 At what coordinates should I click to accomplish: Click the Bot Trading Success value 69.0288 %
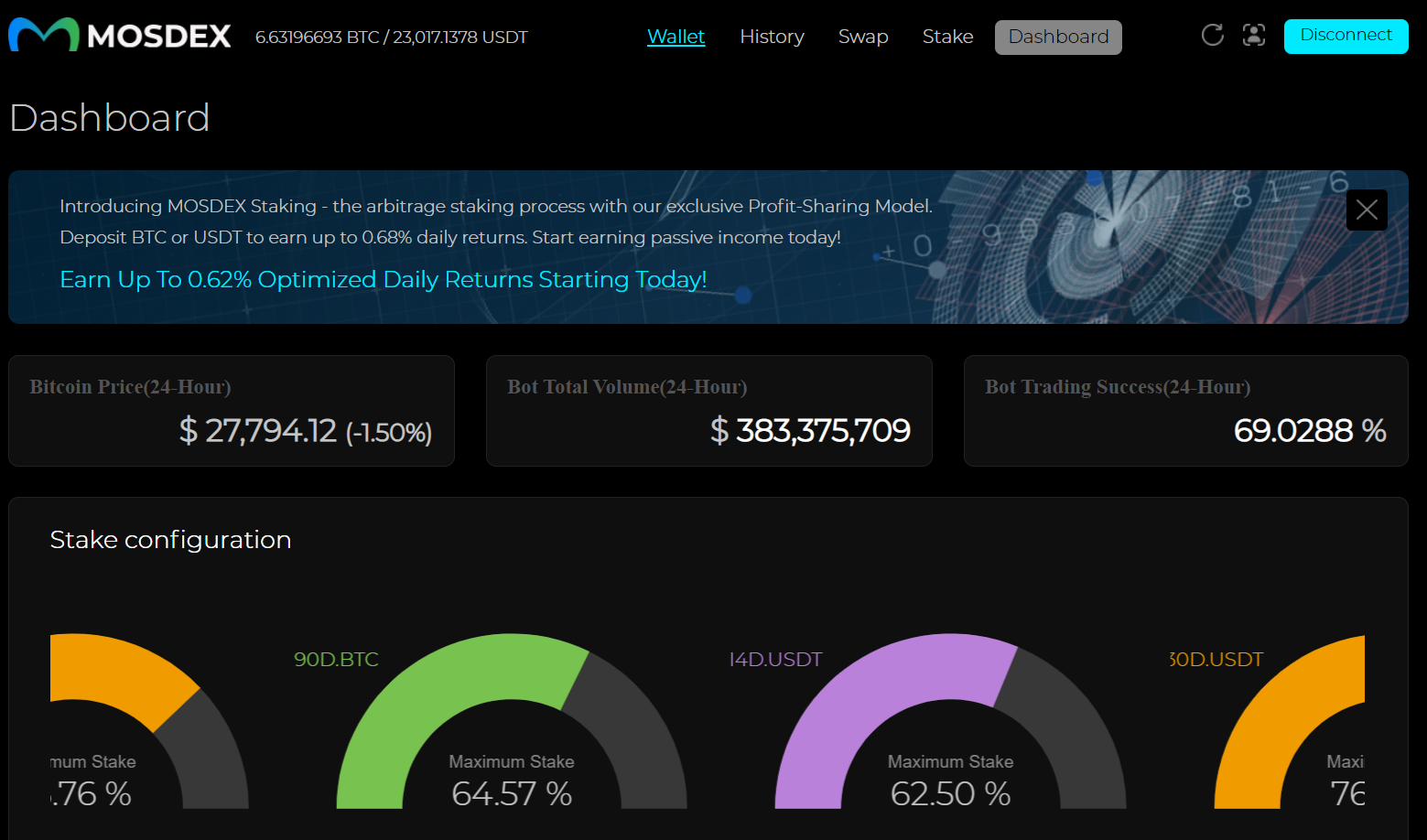pyautogui.click(x=1310, y=430)
